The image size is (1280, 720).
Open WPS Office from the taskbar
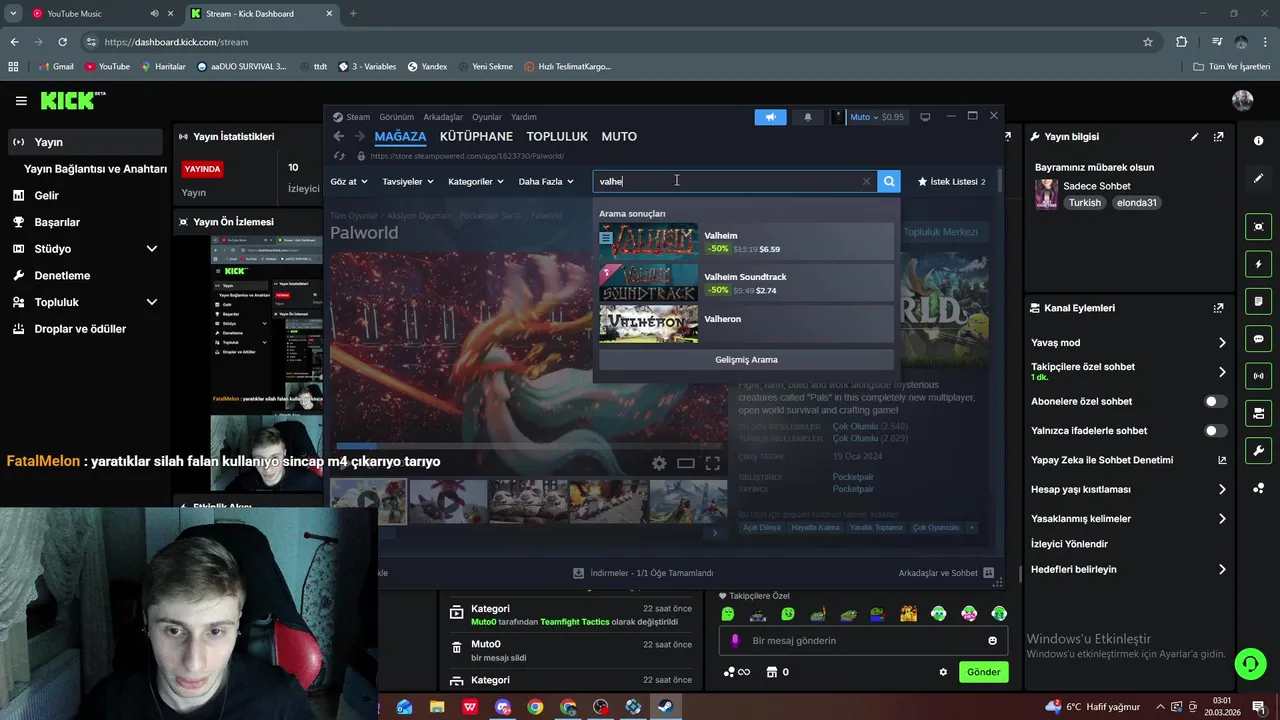(x=470, y=707)
